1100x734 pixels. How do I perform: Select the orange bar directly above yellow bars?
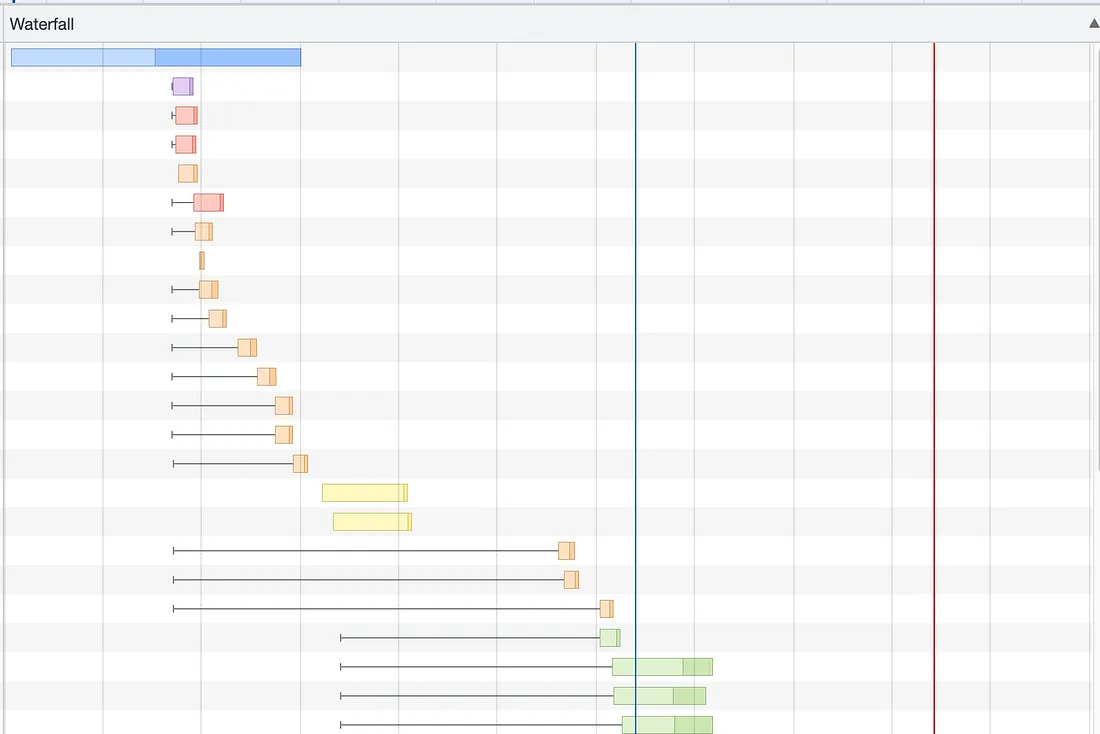click(300, 464)
